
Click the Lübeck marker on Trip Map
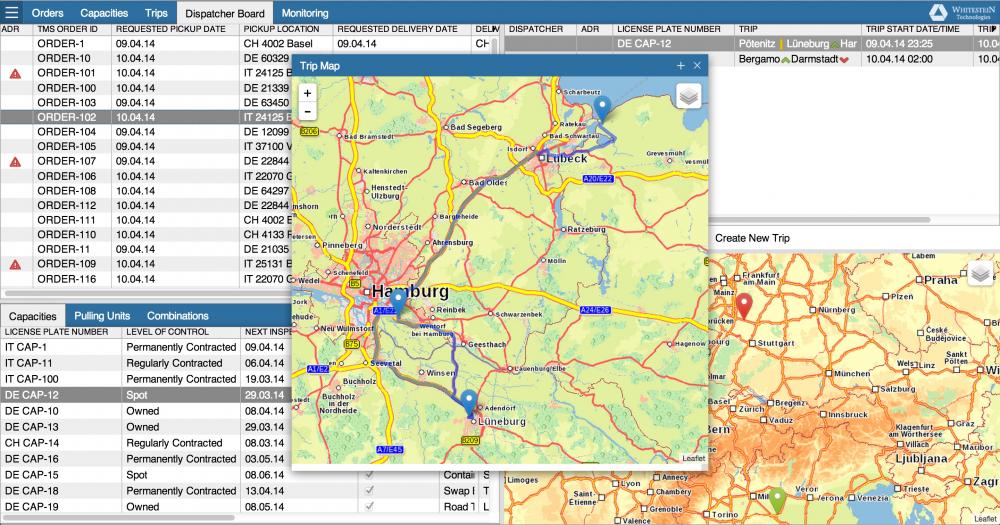[x=601, y=108]
